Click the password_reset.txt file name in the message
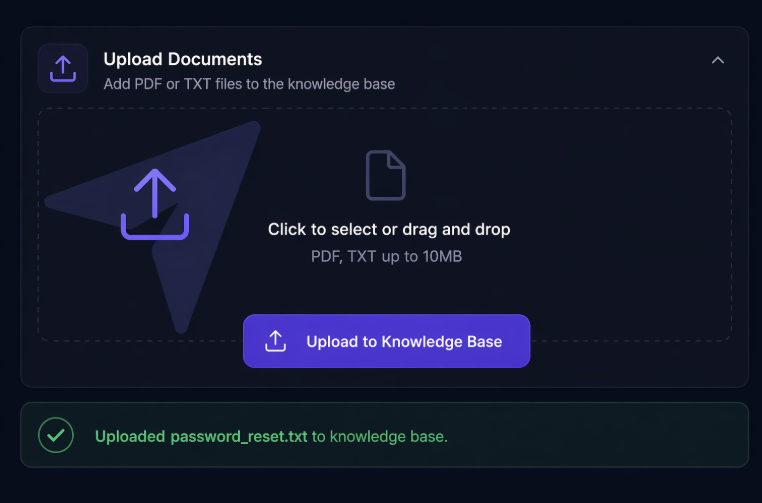The image size is (762, 503). coord(239,436)
